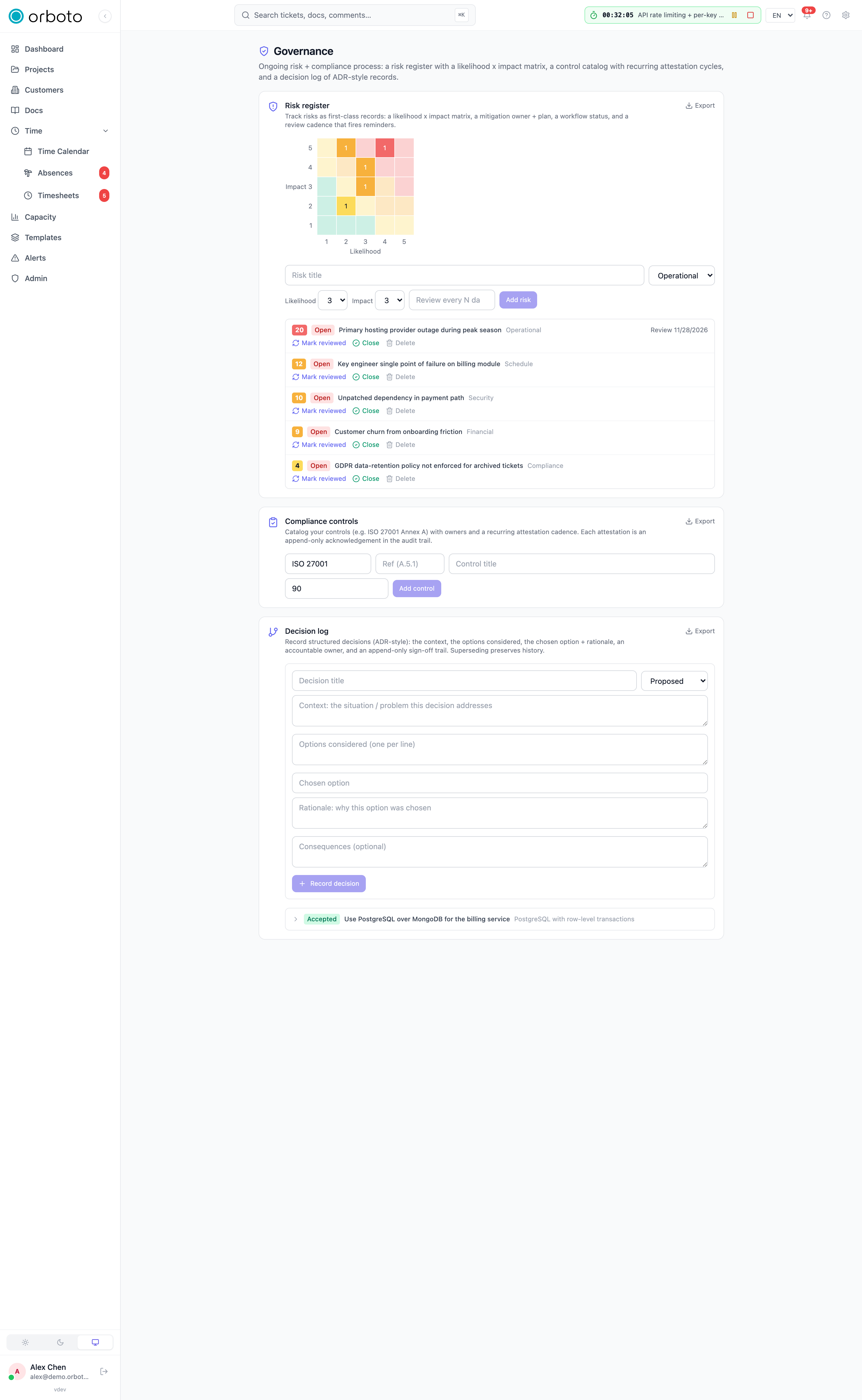This screenshot has height=1400, width=862.
Task: Close the Key engineer single point risk
Action: [x=366, y=377]
